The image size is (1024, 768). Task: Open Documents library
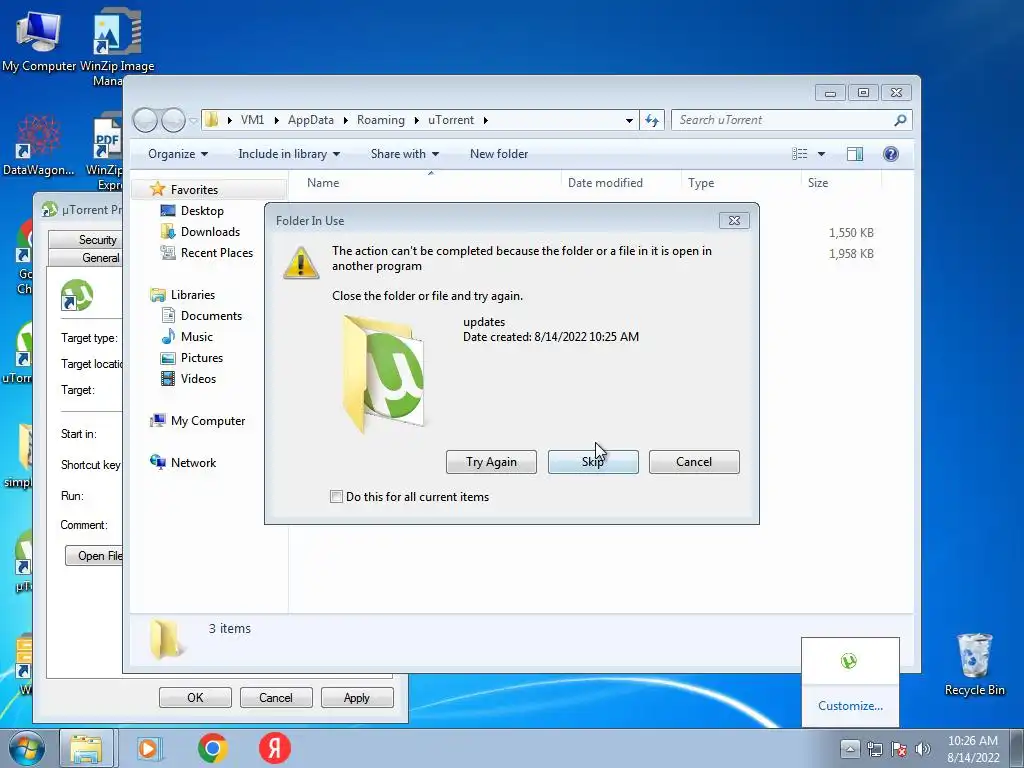[x=211, y=316]
